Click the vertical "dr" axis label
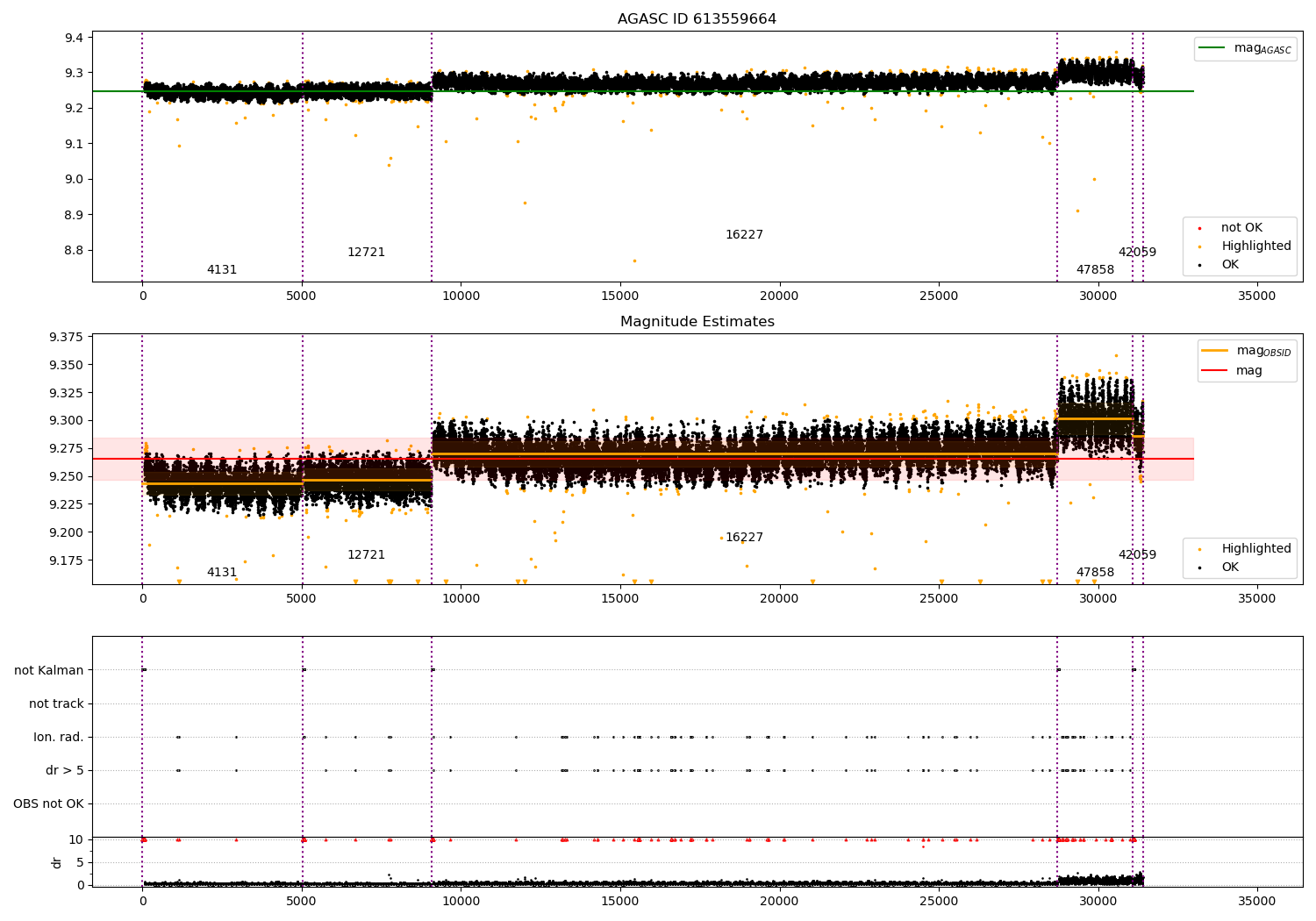The image size is (1316, 921). [x=57, y=863]
